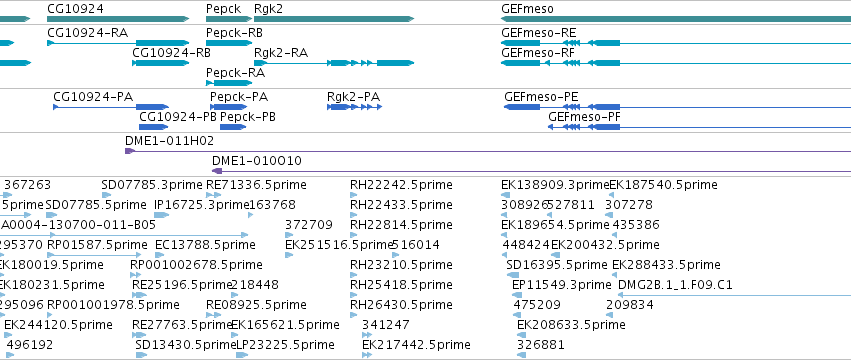Click the Pepck gene label
The width and height of the screenshot is (851, 360).
click(223, 9)
